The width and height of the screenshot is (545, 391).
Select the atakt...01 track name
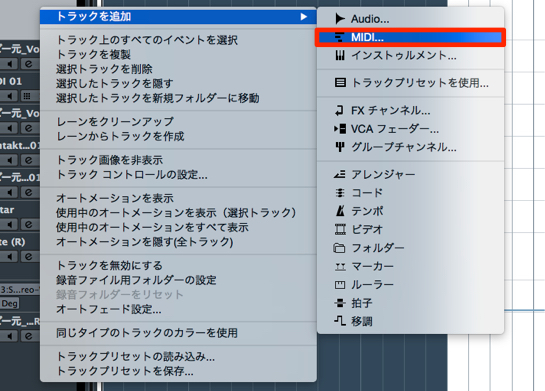[20, 146]
